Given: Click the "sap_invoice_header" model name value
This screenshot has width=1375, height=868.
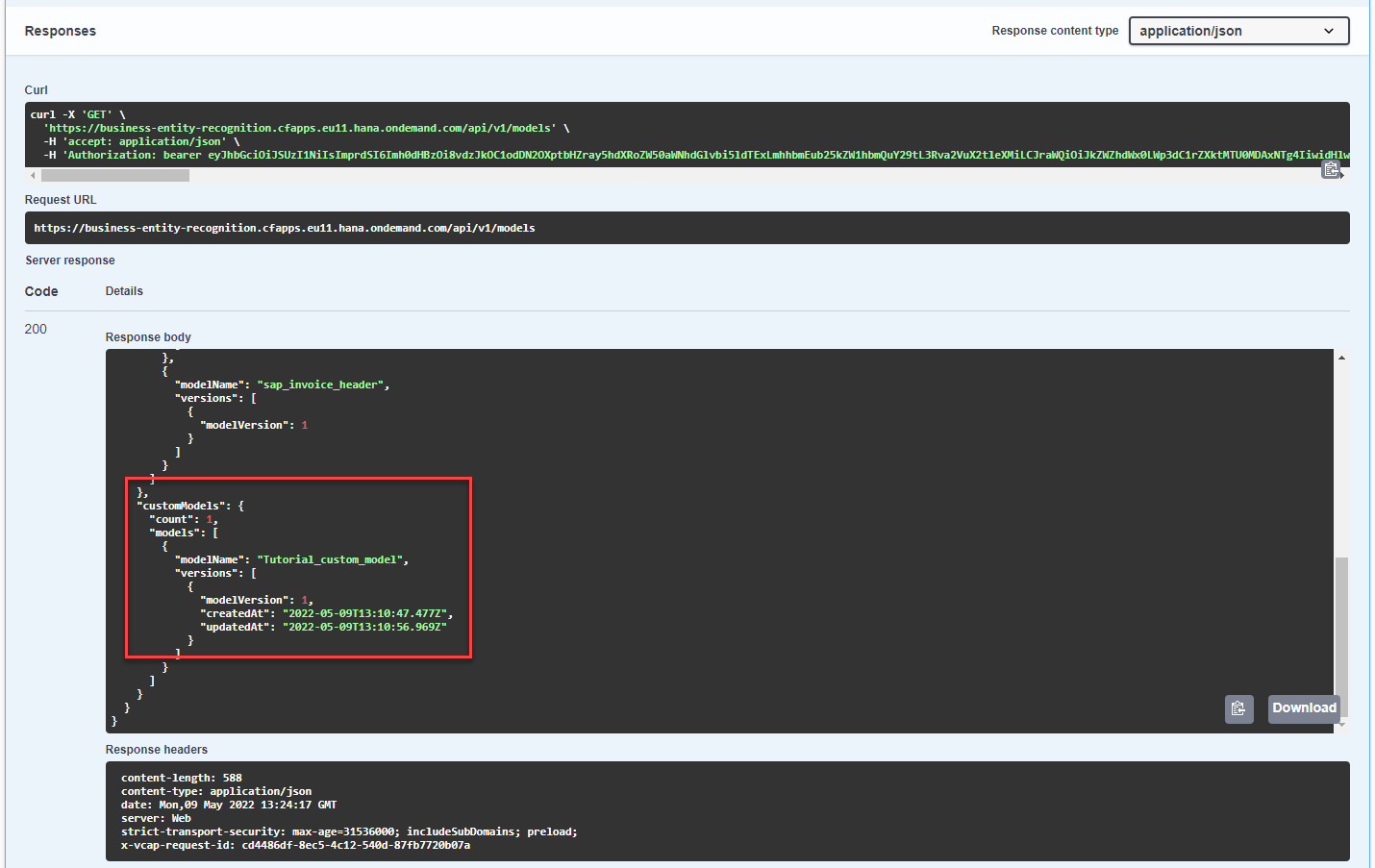Looking at the screenshot, I should [320, 384].
